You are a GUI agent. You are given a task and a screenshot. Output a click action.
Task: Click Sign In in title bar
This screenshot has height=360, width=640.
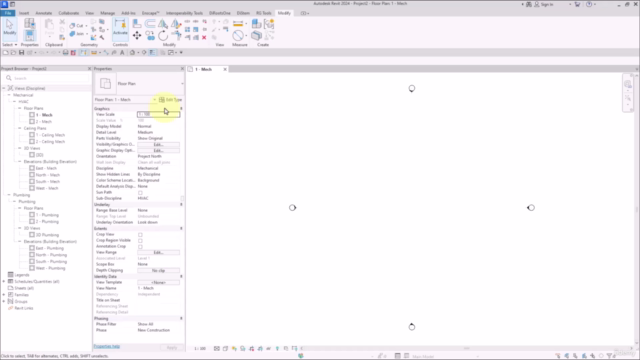pyautogui.click(x=547, y=4)
